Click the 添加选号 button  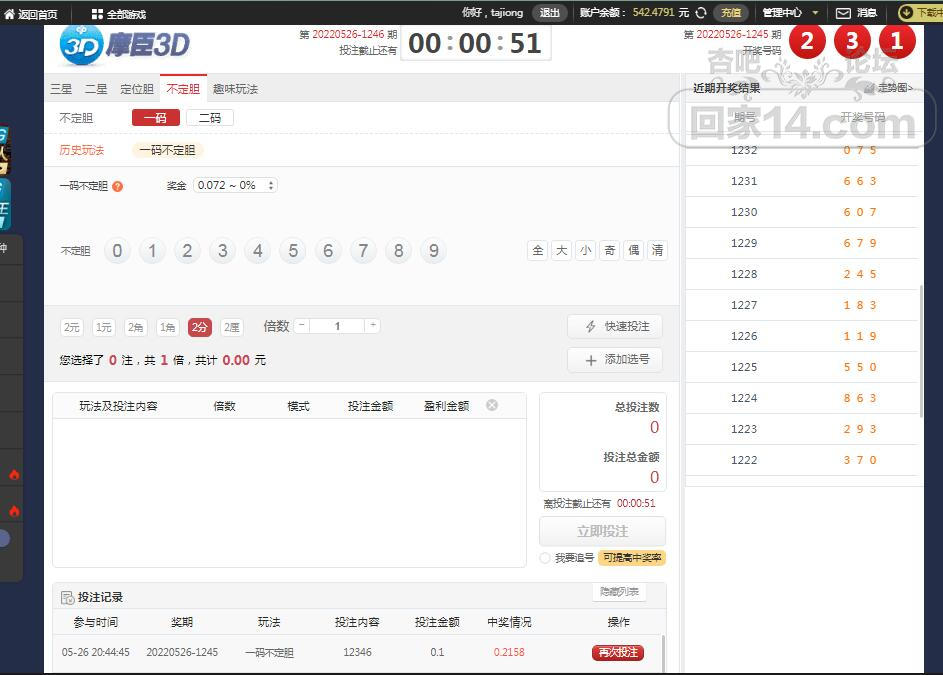pyautogui.click(x=614, y=359)
